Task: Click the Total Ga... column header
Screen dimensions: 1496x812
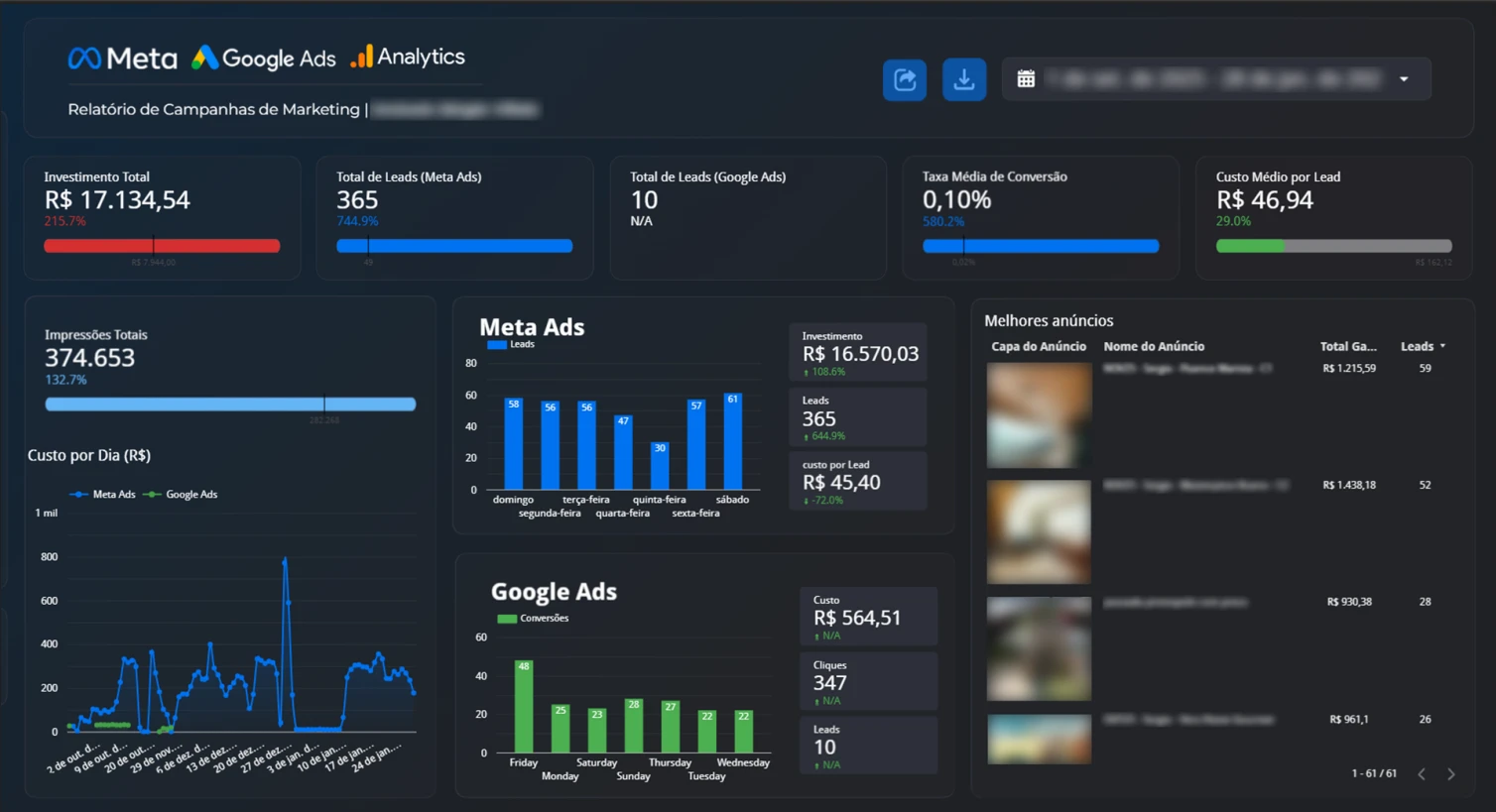Action: click(1348, 346)
